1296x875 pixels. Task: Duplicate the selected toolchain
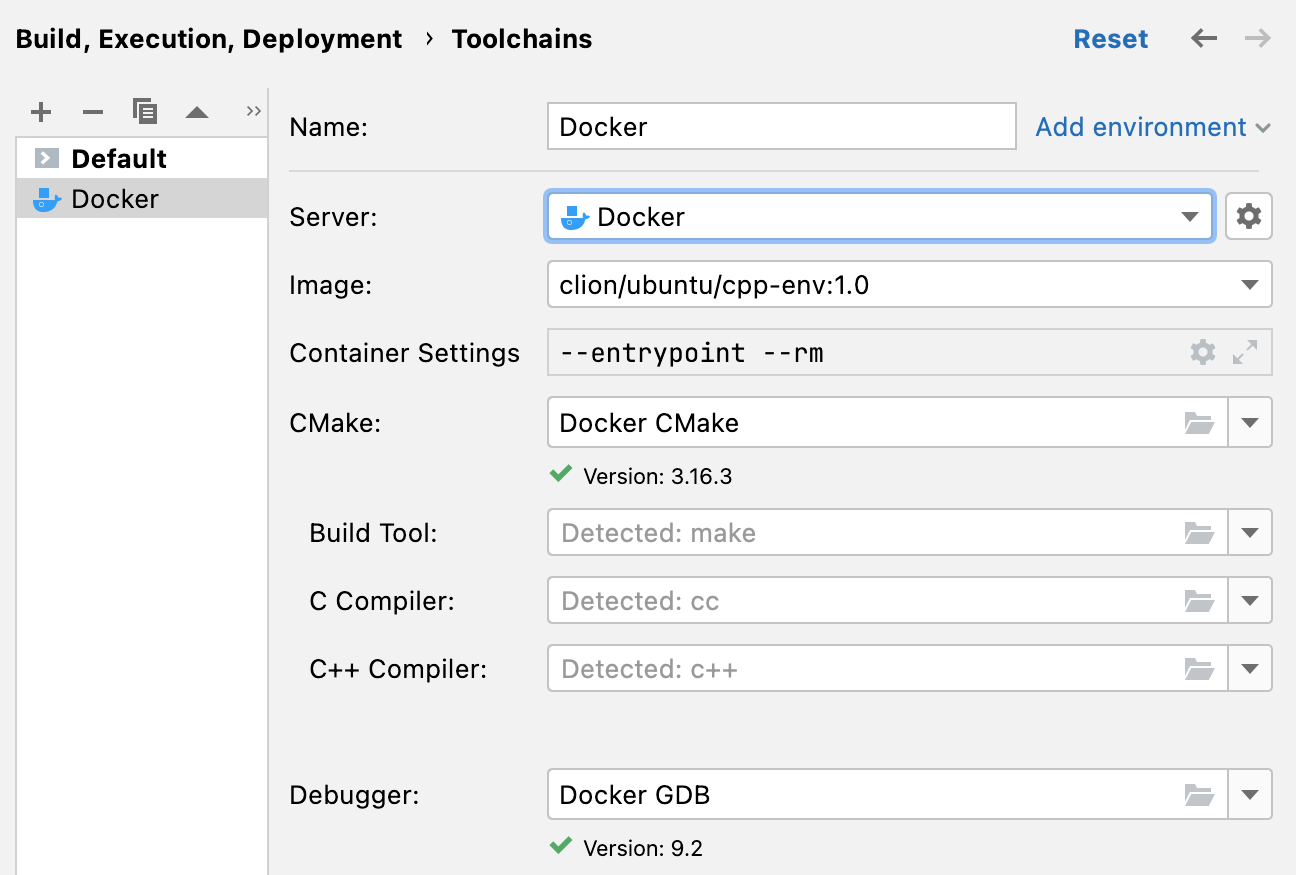coord(145,112)
